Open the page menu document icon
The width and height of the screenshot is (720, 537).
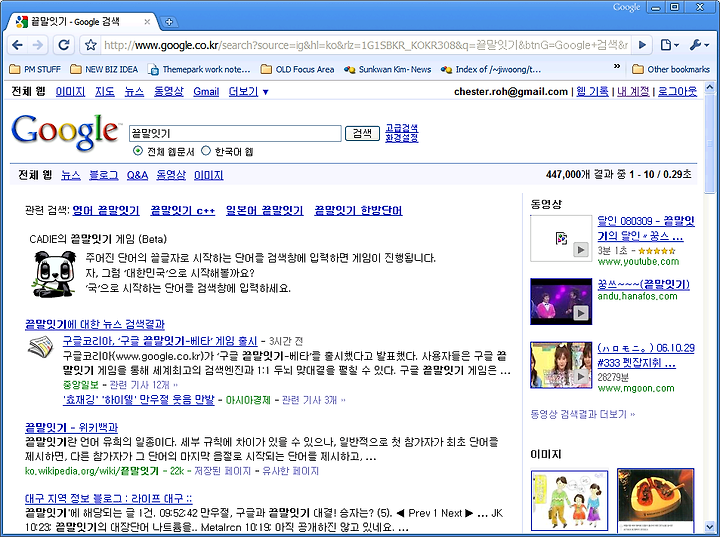click(669, 45)
